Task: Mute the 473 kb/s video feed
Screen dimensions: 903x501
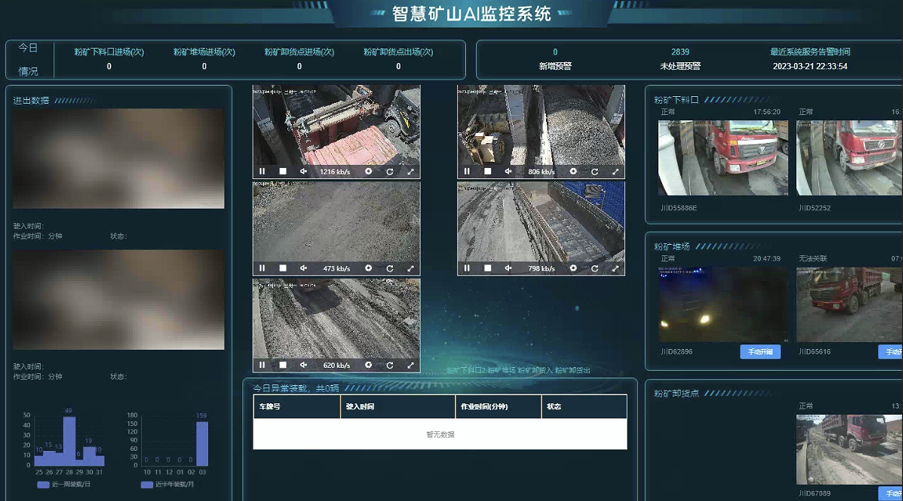Action: [x=303, y=268]
